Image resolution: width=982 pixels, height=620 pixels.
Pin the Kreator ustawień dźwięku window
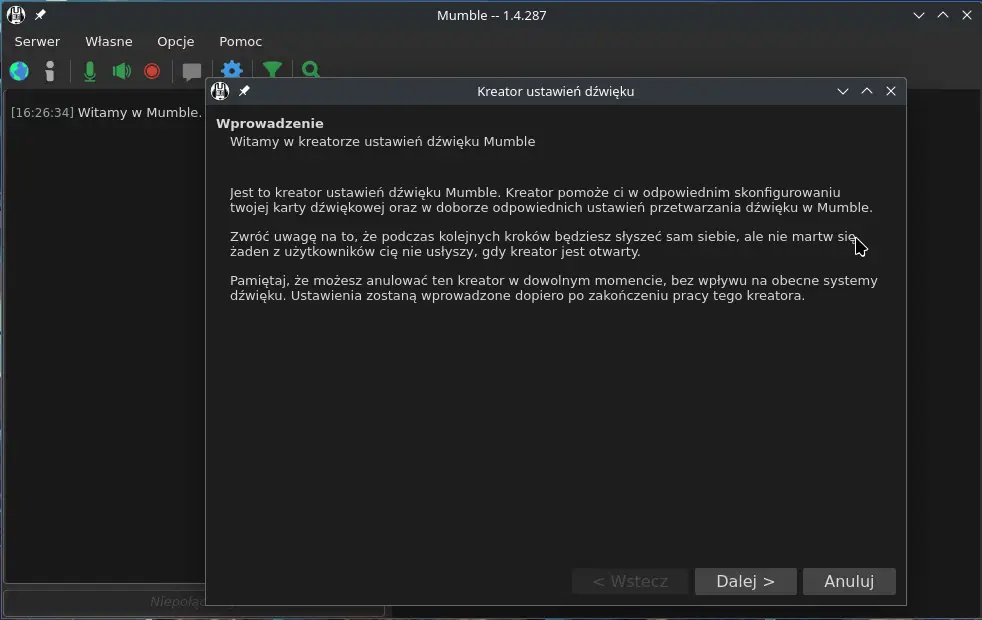coord(244,91)
